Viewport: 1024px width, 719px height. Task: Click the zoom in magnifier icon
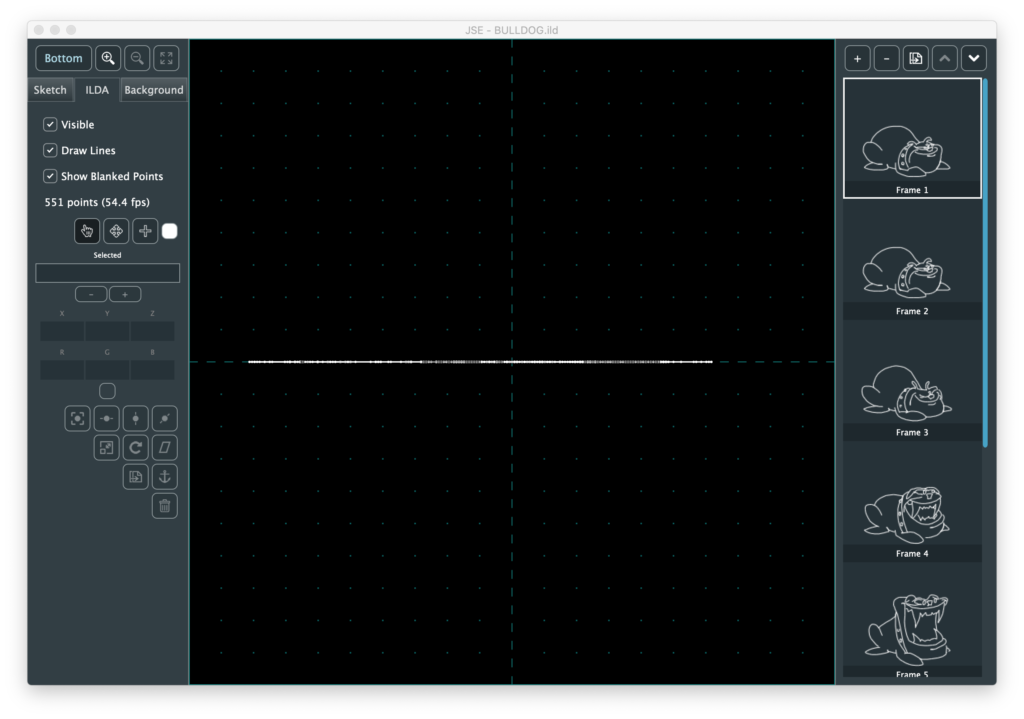(108, 58)
